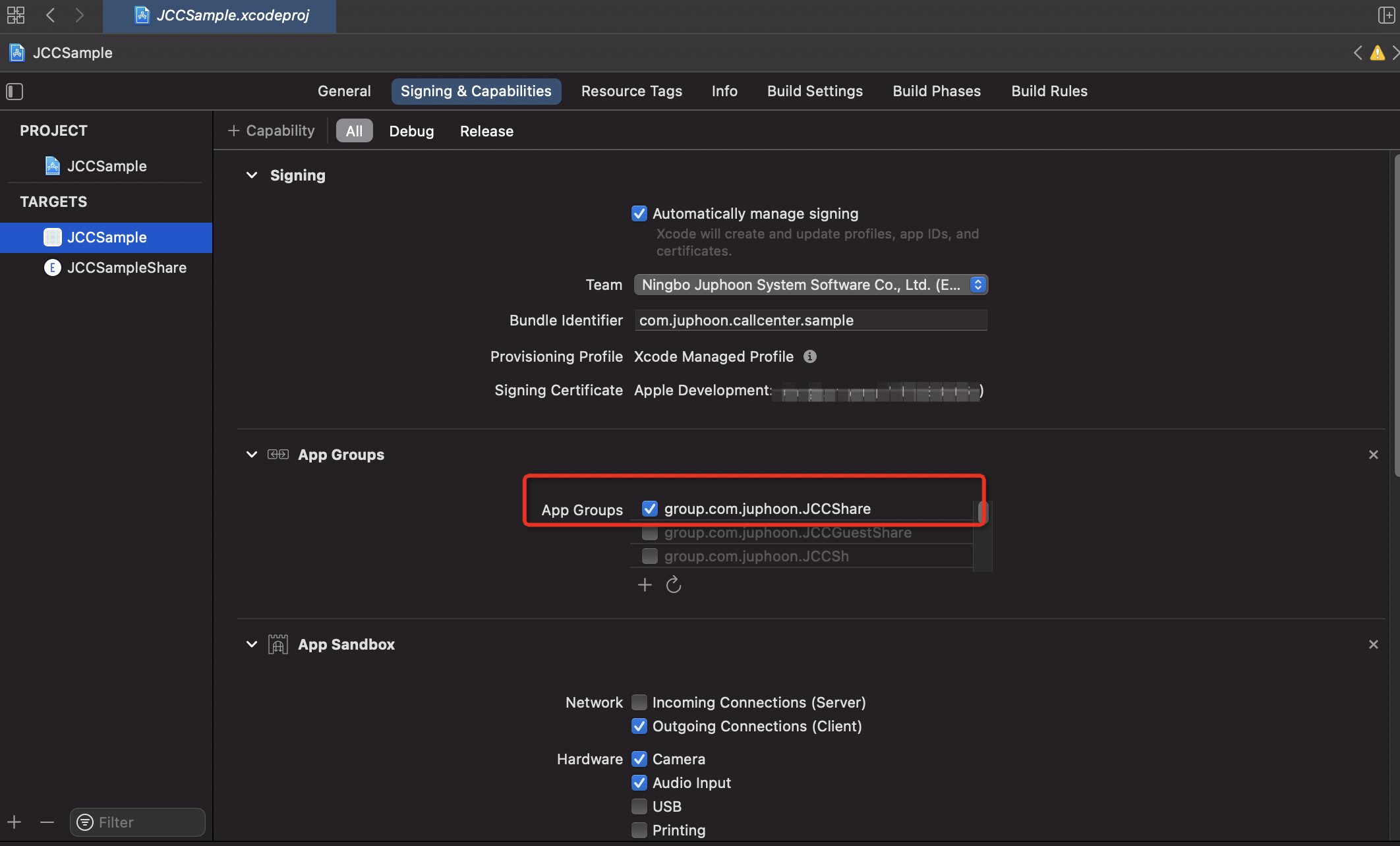Viewport: 1400px width, 846px height.
Task: Add a new app group with plus
Action: pos(645,584)
